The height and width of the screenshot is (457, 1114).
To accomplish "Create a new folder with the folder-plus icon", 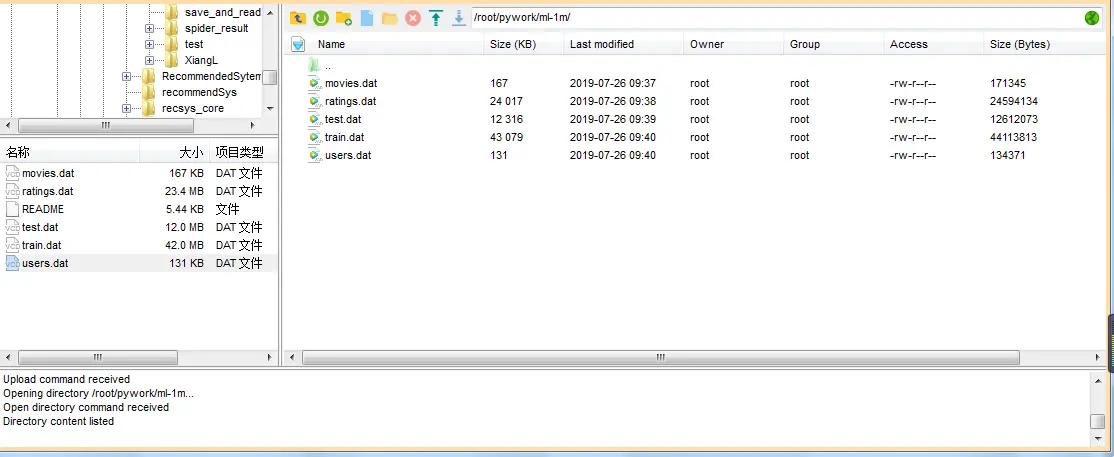I will (x=344, y=18).
